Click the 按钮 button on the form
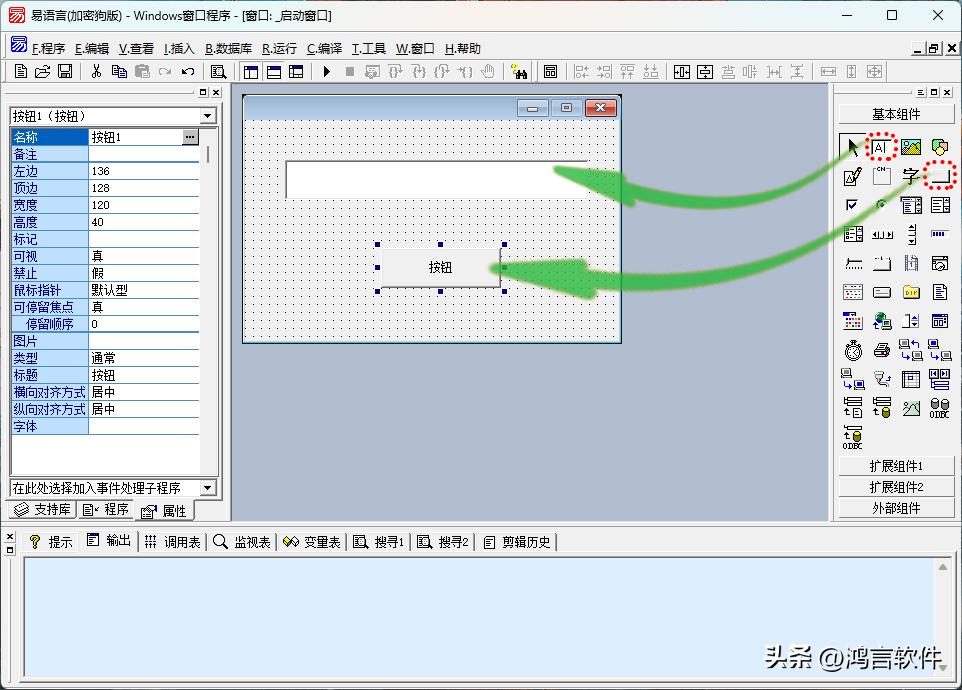962x690 pixels. point(440,267)
